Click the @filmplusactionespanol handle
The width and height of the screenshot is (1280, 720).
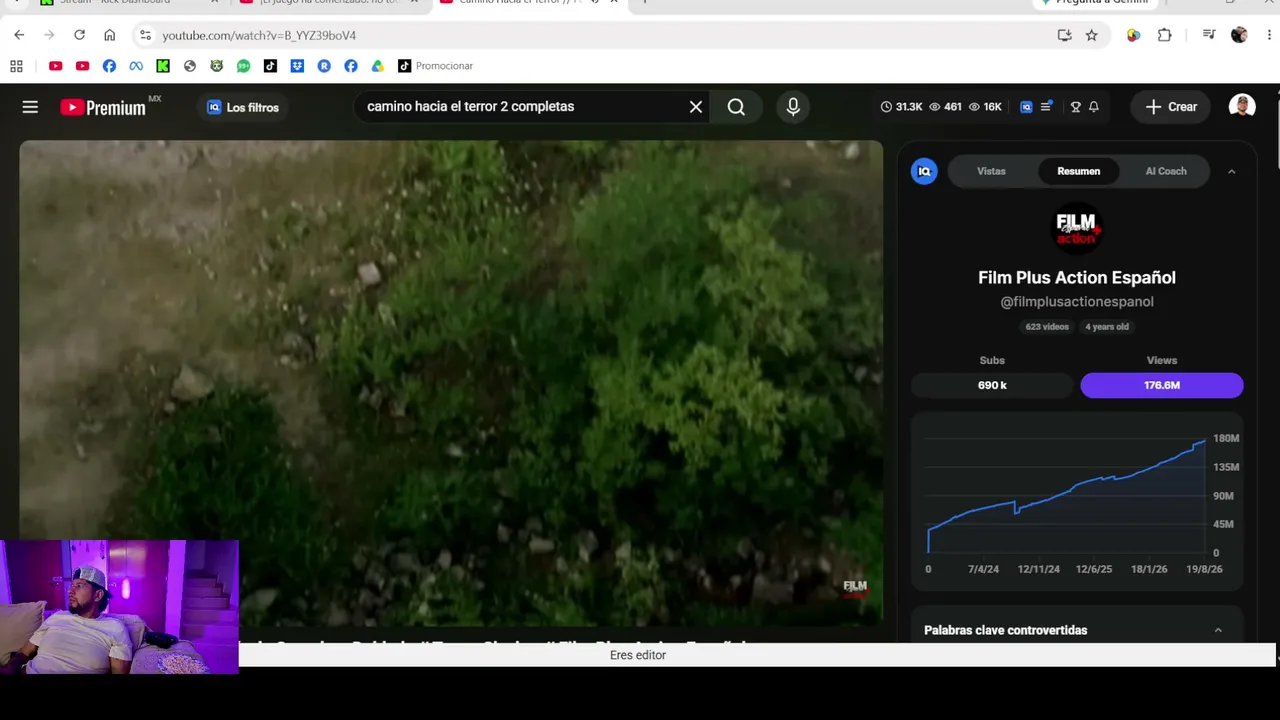pos(1077,302)
